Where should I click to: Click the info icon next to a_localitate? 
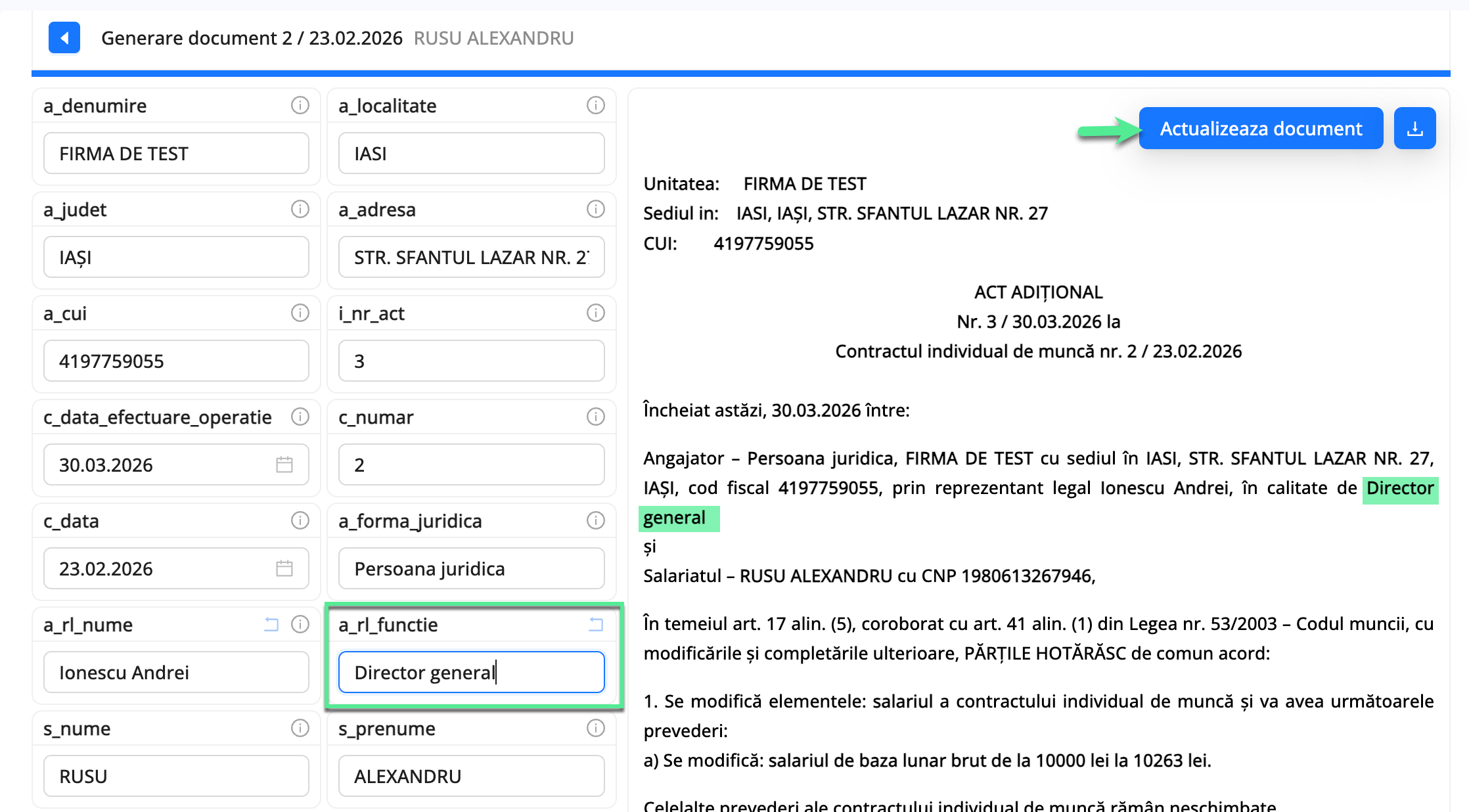pos(595,105)
